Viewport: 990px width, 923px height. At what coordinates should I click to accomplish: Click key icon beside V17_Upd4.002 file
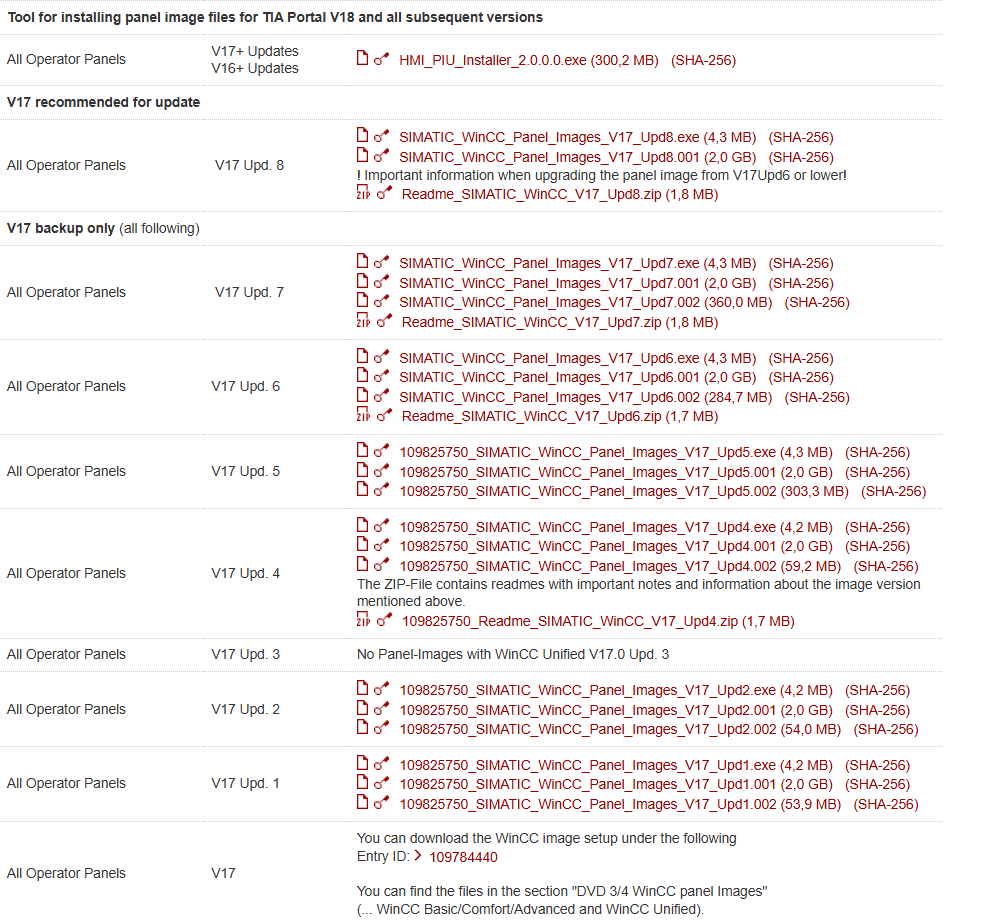click(381, 566)
